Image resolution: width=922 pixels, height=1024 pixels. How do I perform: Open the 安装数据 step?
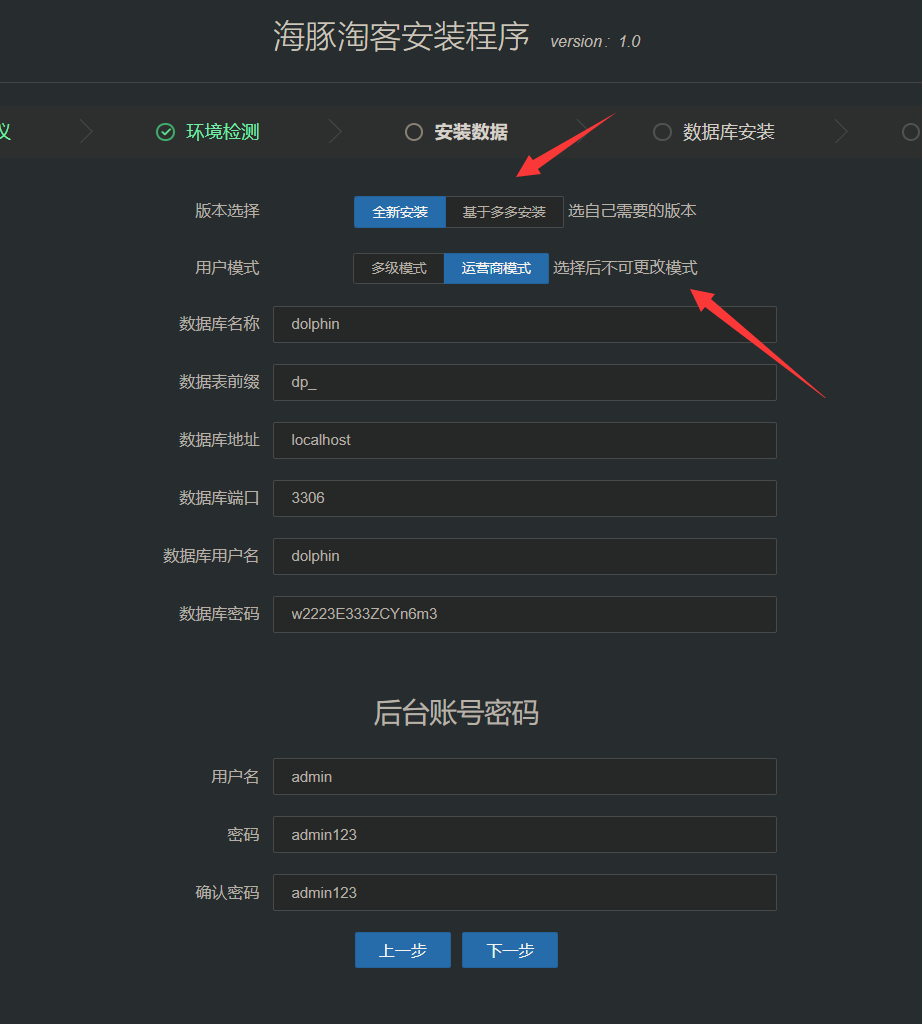[471, 132]
